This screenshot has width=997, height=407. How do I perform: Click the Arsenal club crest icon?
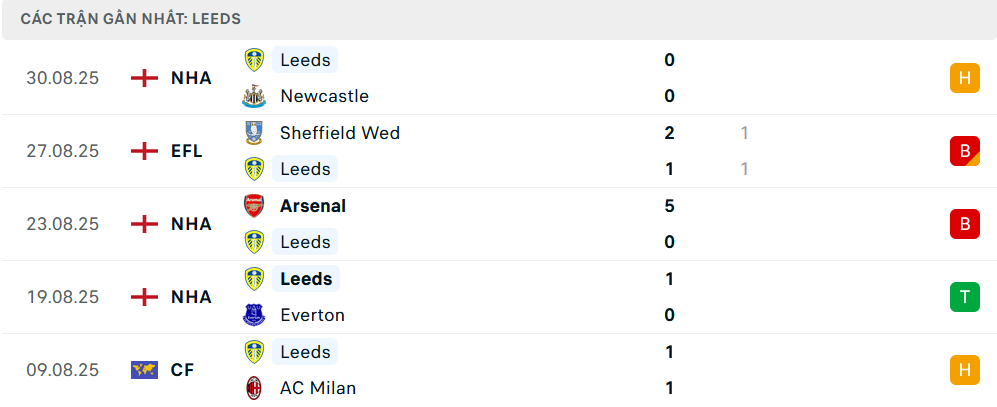[254, 206]
